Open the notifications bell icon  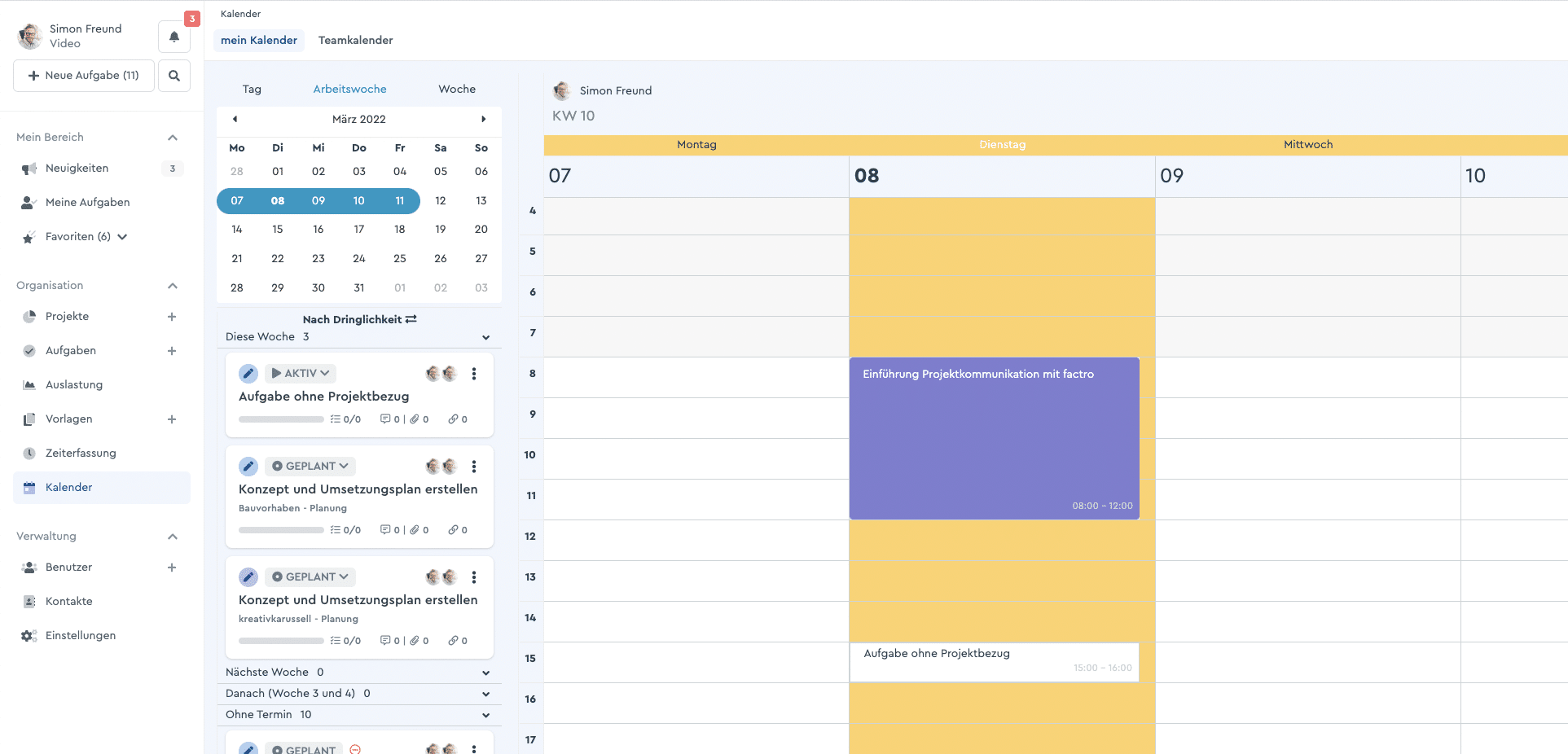174,37
